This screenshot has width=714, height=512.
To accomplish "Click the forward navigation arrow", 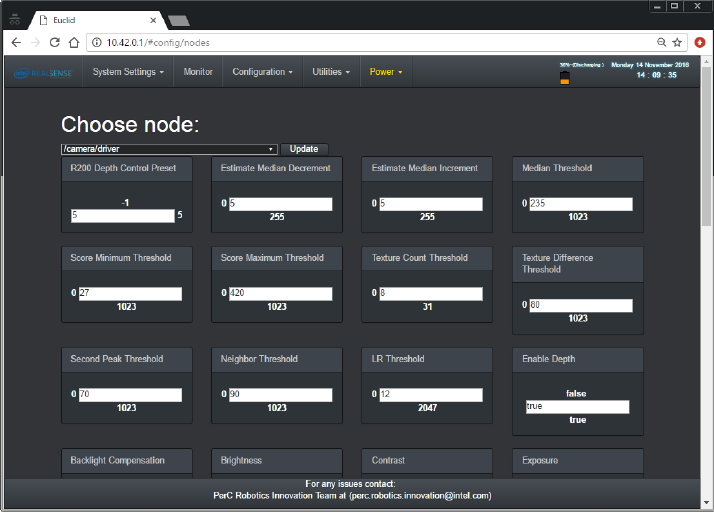I will coord(36,42).
